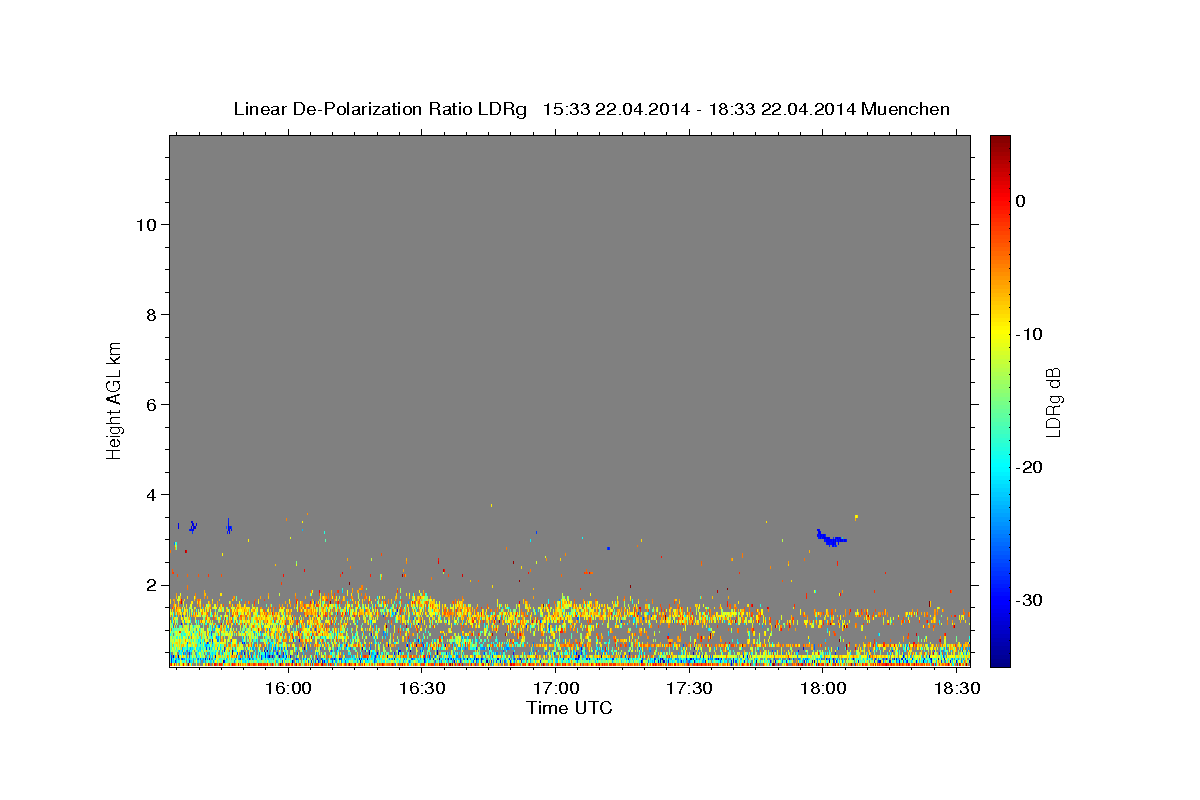The width and height of the screenshot is (1200, 800).
Task: Click the colorbar value label '-30'
Action: pos(1030,600)
